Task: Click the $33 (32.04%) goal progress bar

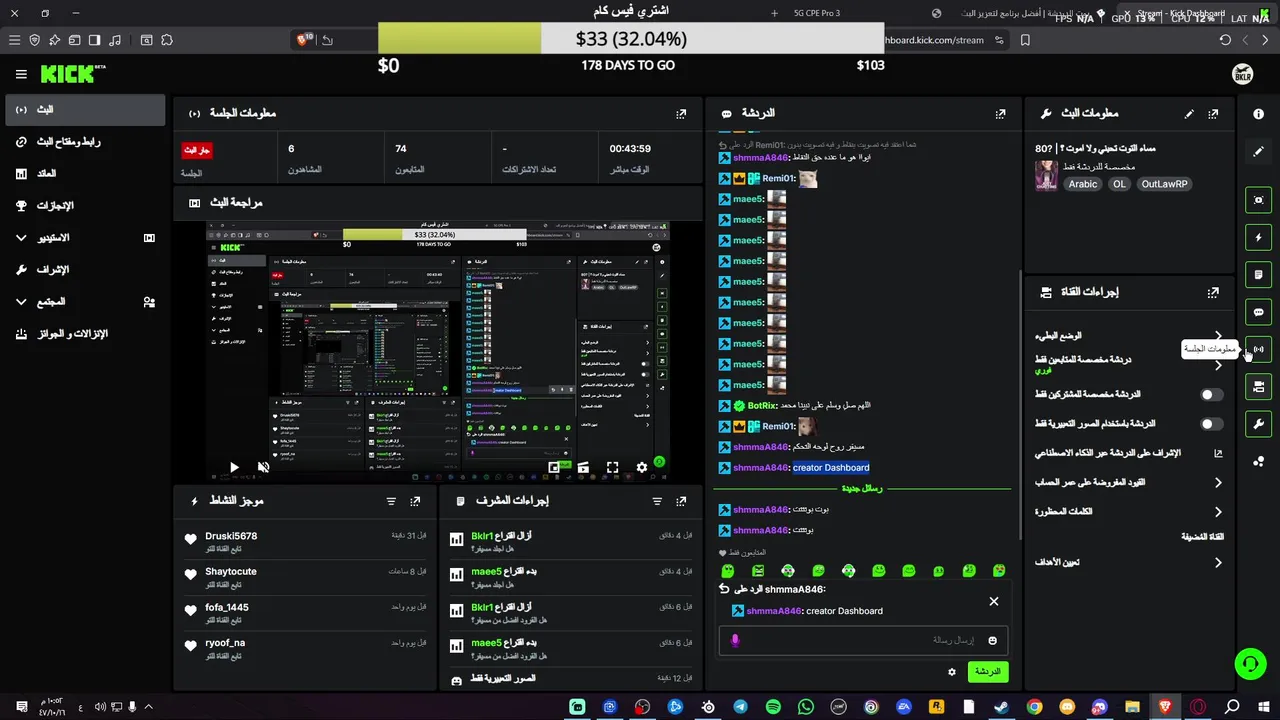Action: tap(631, 39)
